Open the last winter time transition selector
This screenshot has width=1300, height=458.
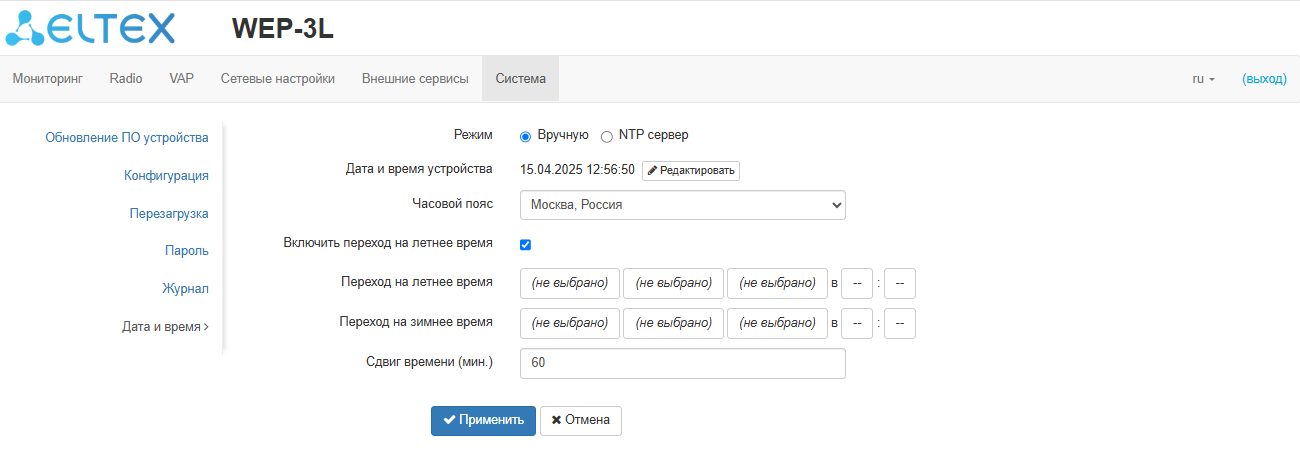coord(777,323)
